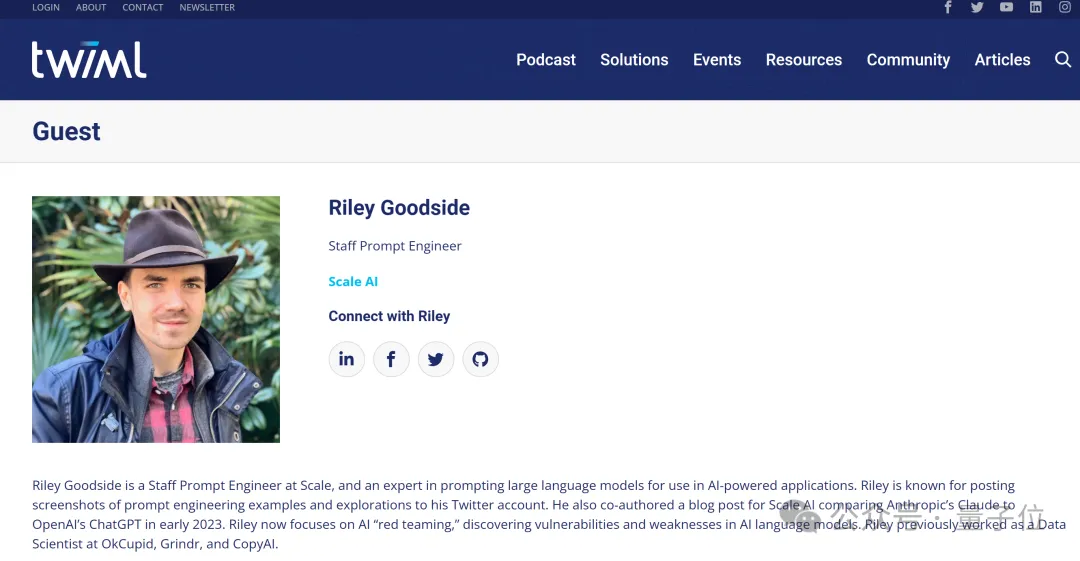The width and height of the screenshot is (1080, 561).
Task: Open TWIML Instagram icon in top bar
Action: coord(1065,7)
